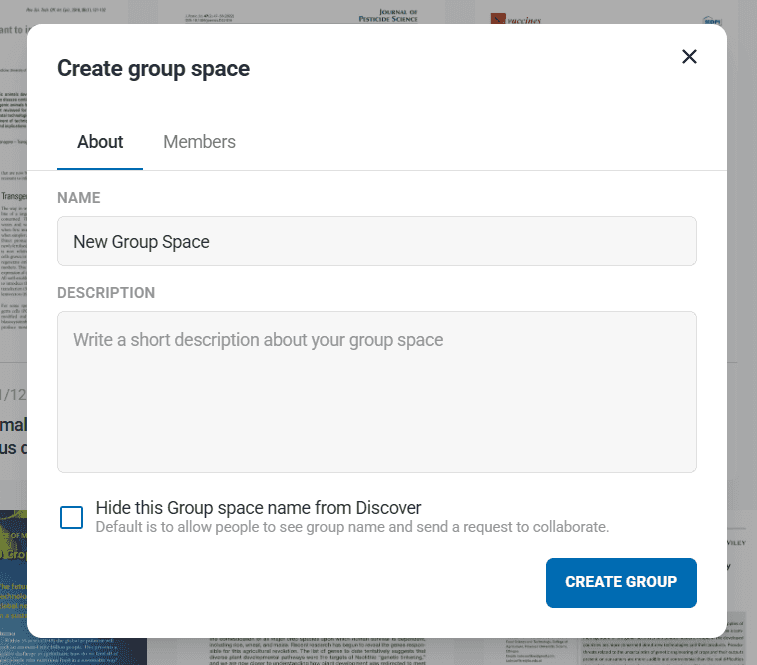Focus the Description text area

click(x=376, y=391)
